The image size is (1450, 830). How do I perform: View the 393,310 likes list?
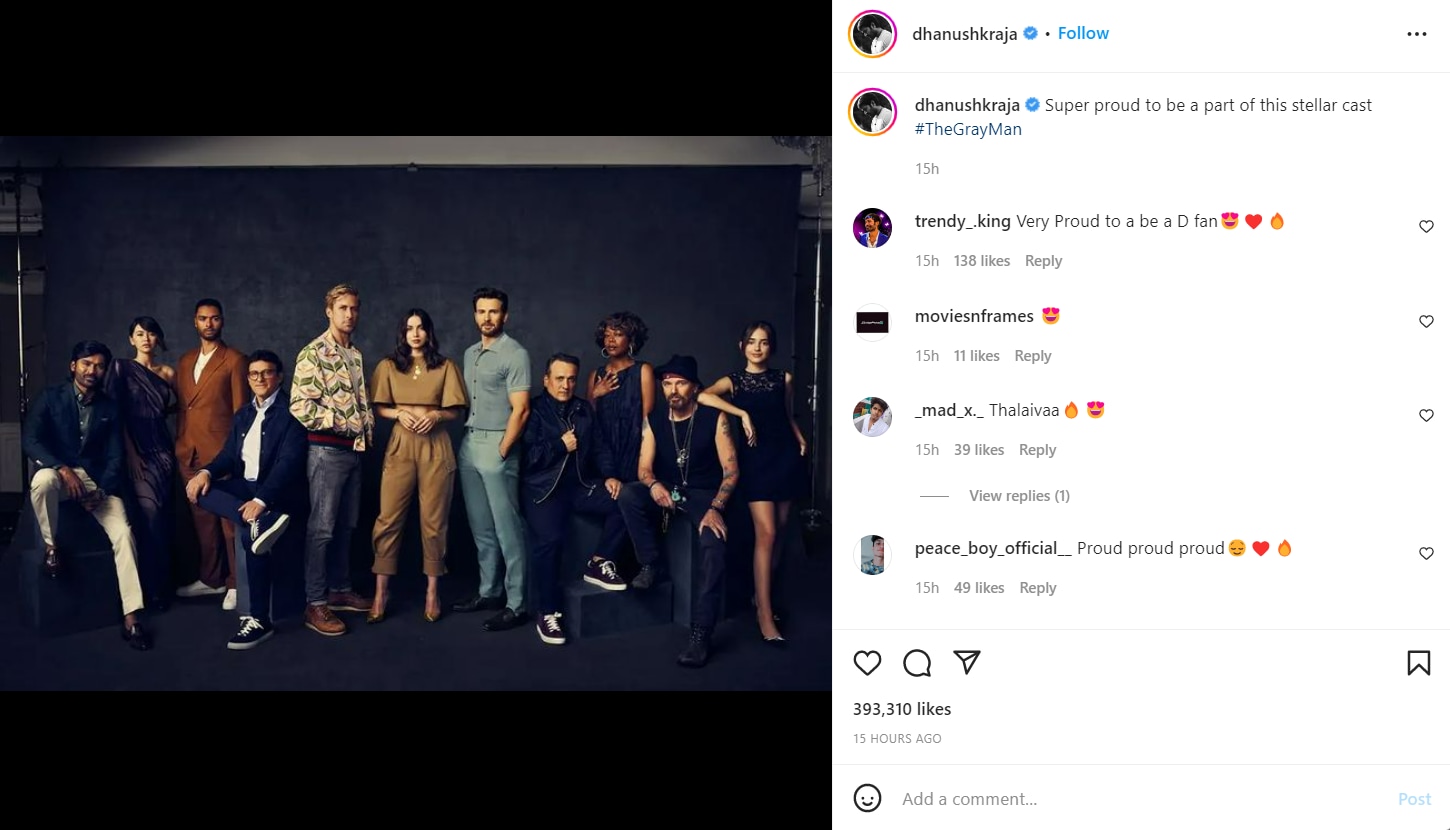[902, 709]
